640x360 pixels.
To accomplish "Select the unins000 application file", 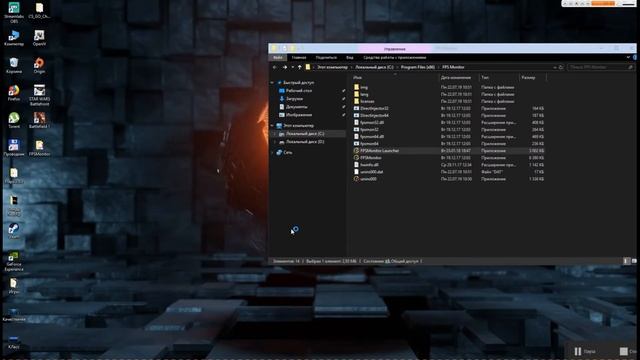I will [449, 179].
